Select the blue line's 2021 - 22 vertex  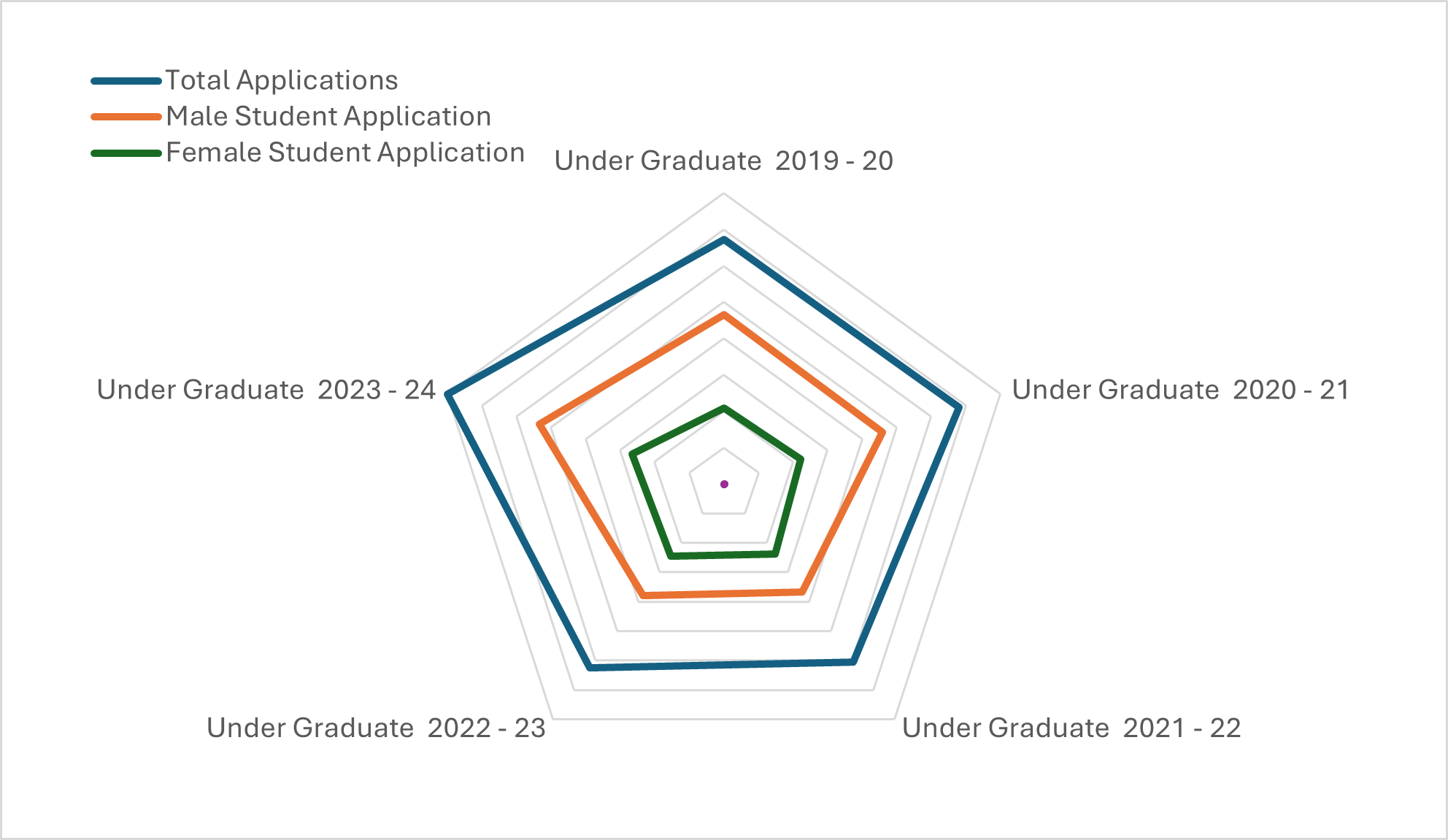(852, 662)
